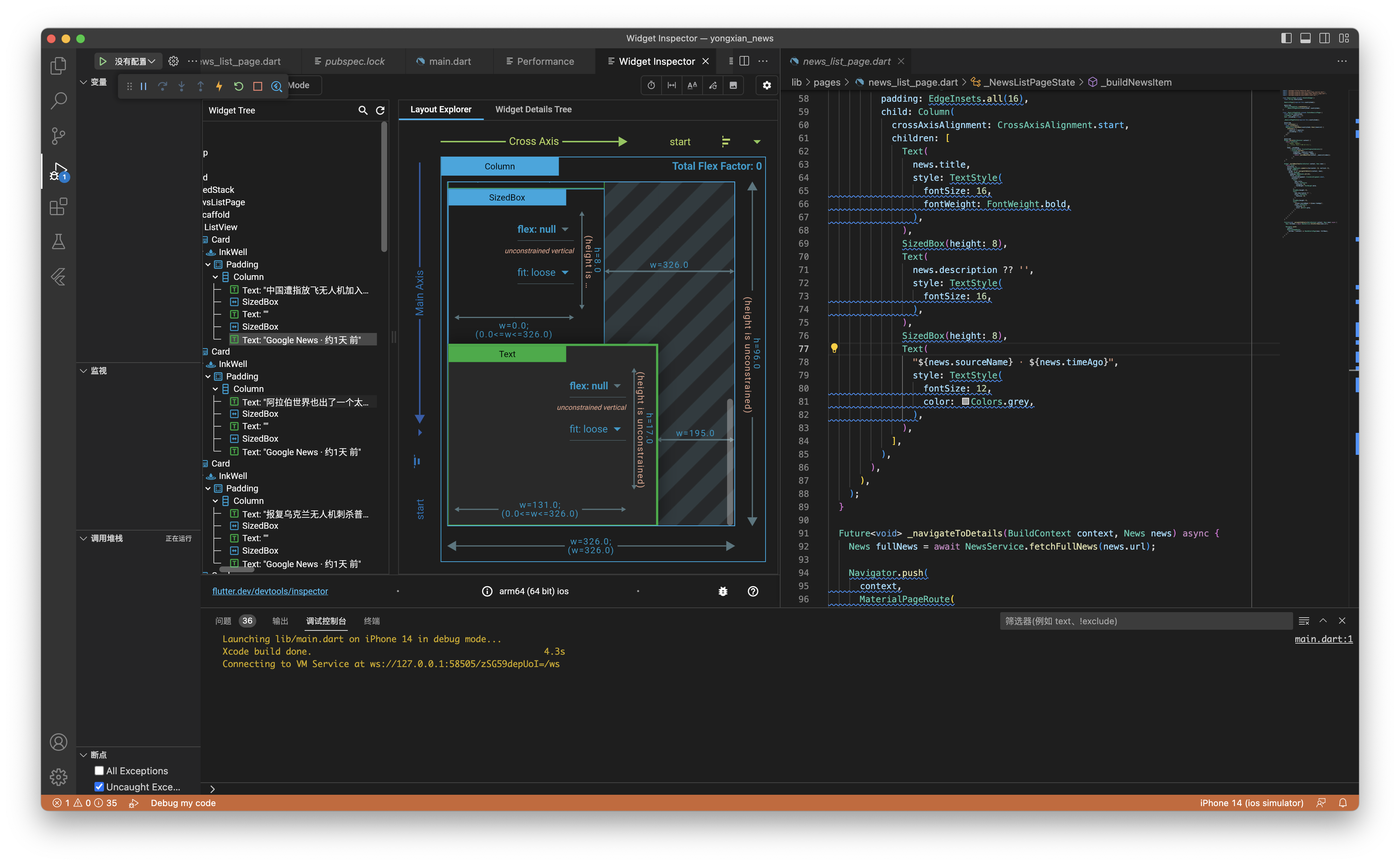Open the Widget Details Tree tab
Image resolution: width=1400 pixels, height=865 pixels.
(x=533, y=109)
